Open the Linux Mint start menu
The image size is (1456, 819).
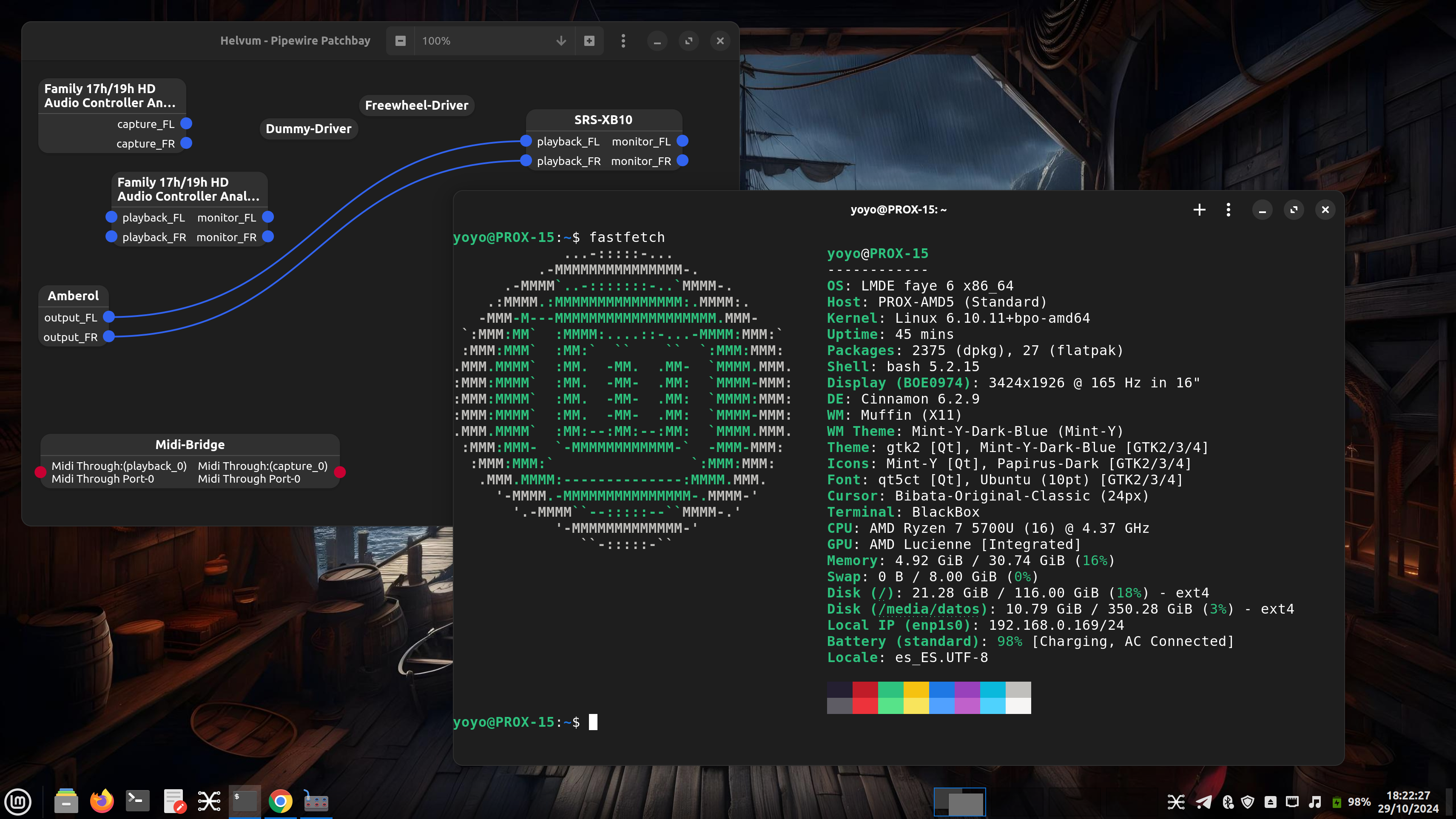tap(18, 801)
